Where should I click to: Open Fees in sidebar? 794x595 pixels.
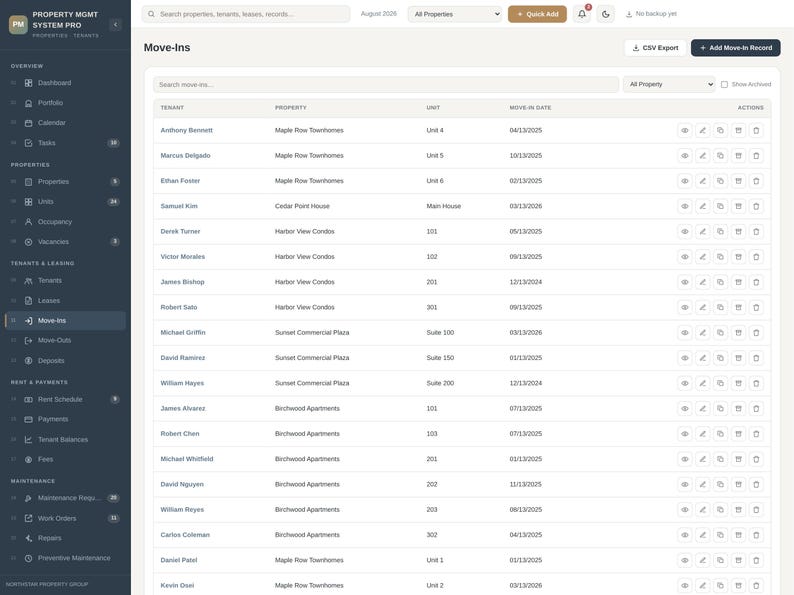(x=65, y=460)
